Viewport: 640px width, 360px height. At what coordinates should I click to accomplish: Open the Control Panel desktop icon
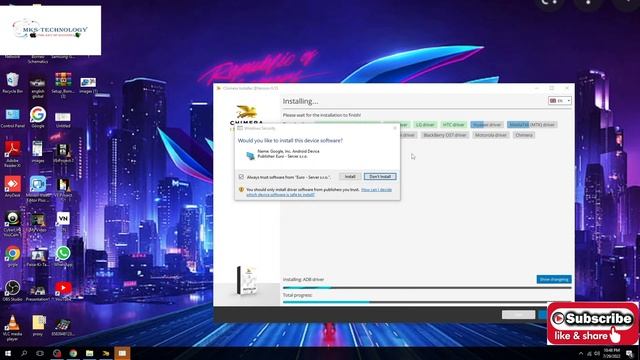(12, 118)
